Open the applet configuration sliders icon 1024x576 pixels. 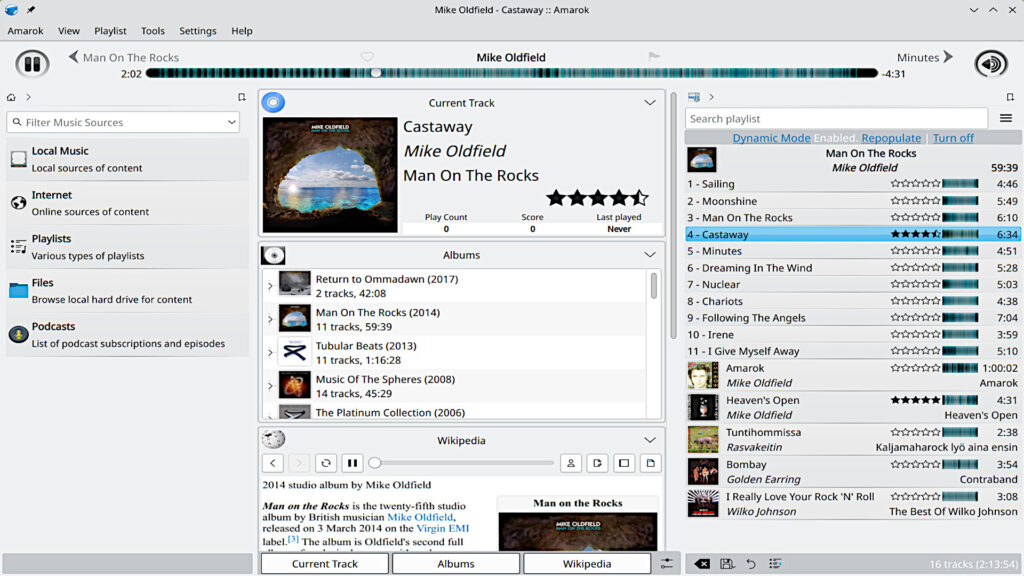667,564
